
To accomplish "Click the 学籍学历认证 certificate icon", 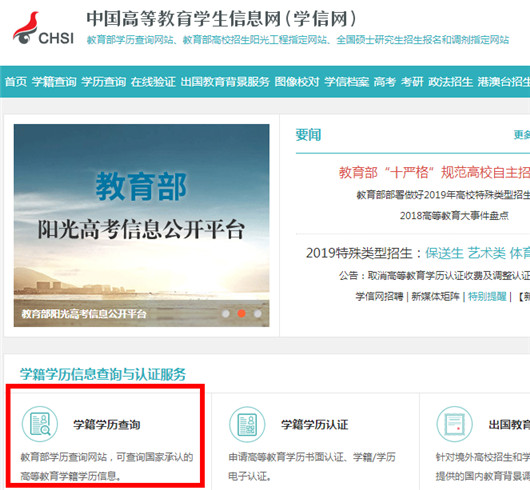I will coord(247,424).
